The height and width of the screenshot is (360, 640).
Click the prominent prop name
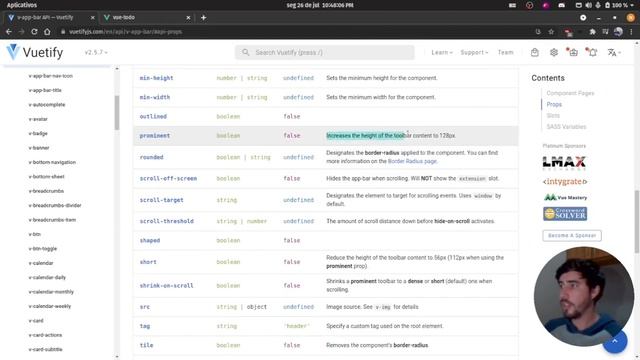[155, 136]
